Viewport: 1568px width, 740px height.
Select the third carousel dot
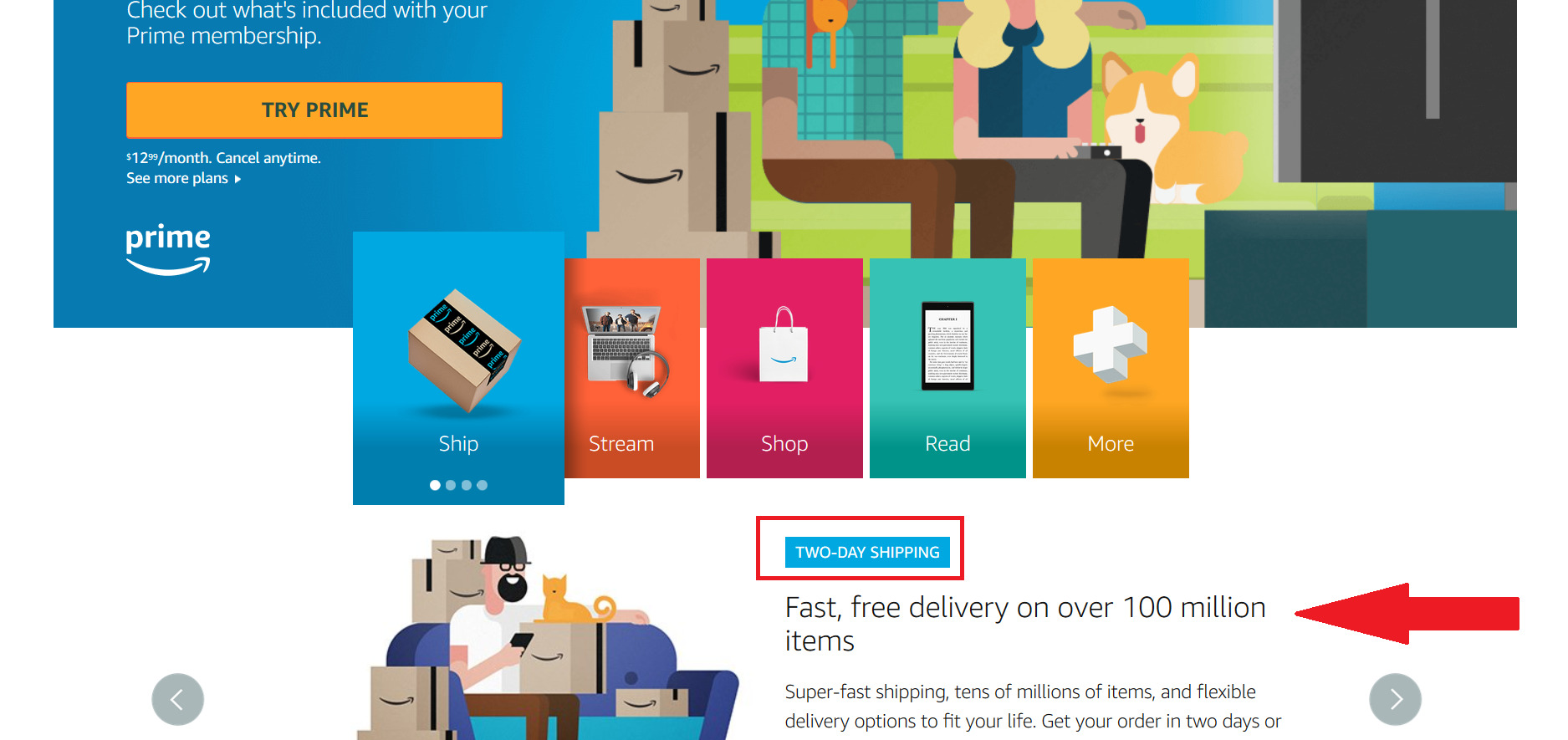(x=467, y=485)
